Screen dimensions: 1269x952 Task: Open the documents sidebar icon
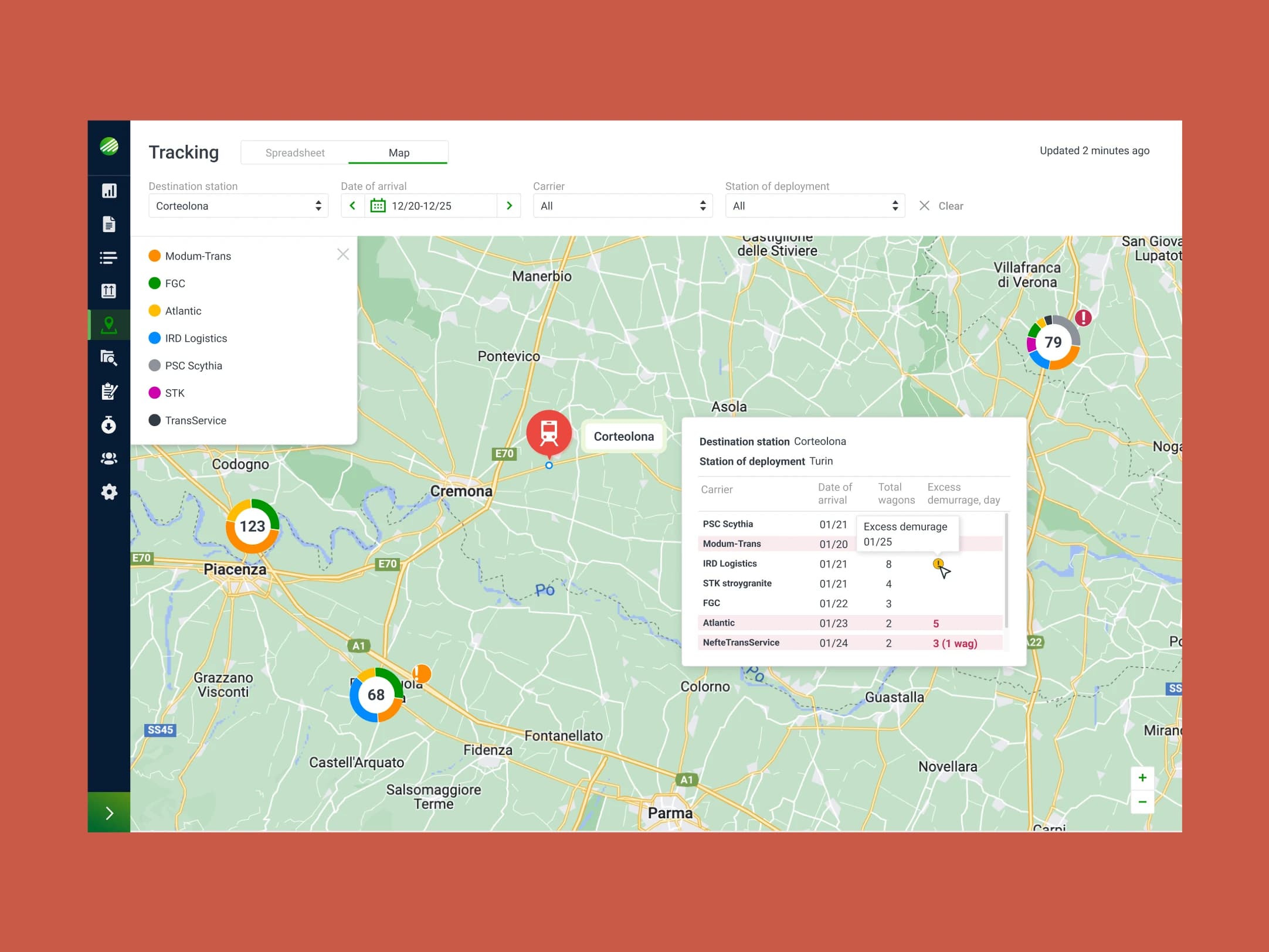[109, 224]
